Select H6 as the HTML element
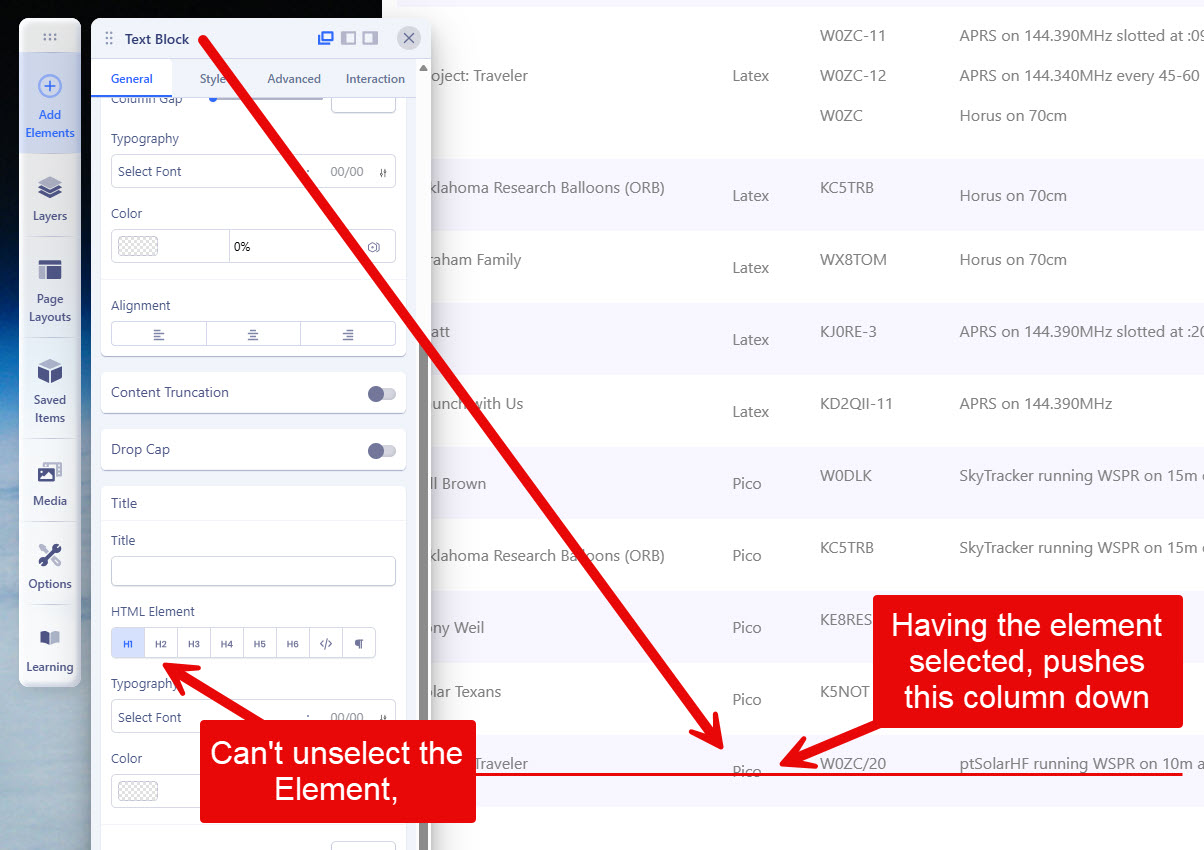This screenshot has height=850, width=1204. tap(293, 644)
